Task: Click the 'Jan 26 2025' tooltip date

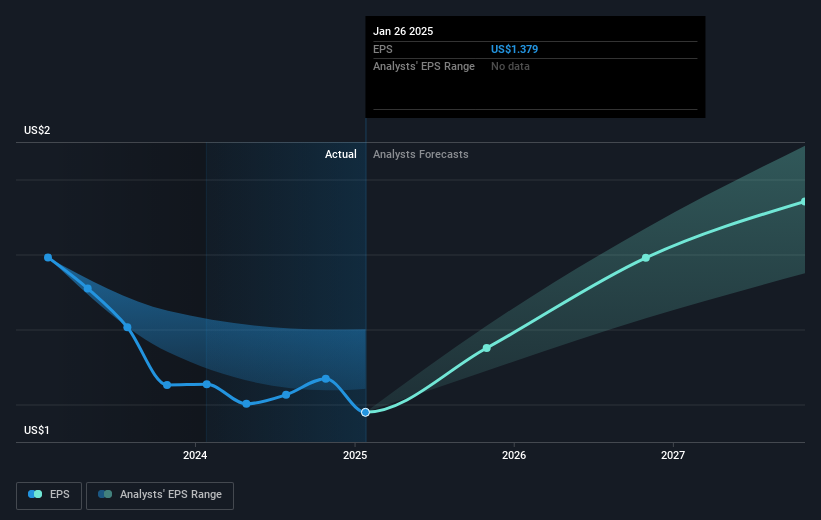Action: pos(403,31)
